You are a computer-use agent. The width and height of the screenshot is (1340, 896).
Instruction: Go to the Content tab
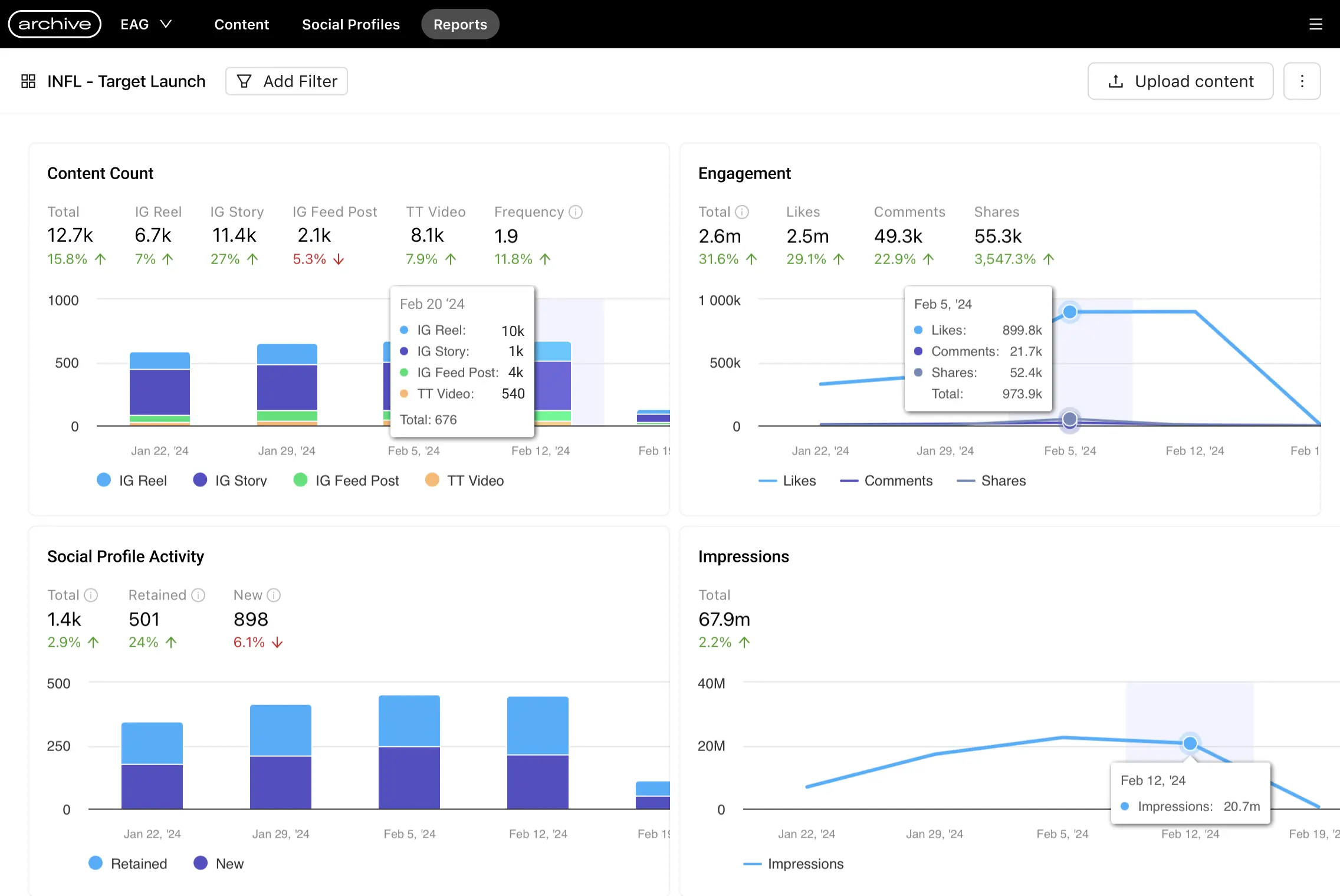click(x=241, y=24)
